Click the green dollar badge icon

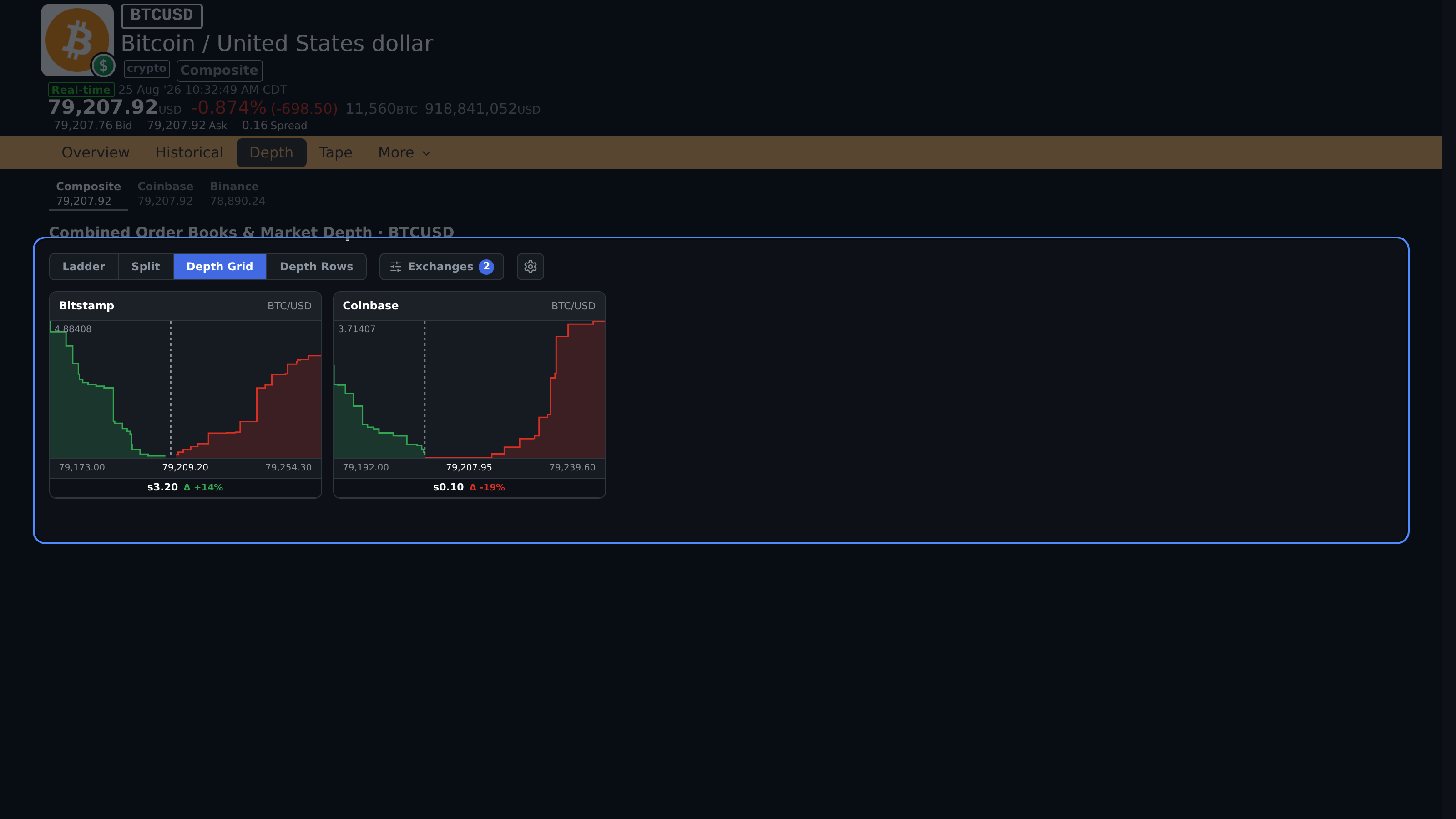click(103, 66)
